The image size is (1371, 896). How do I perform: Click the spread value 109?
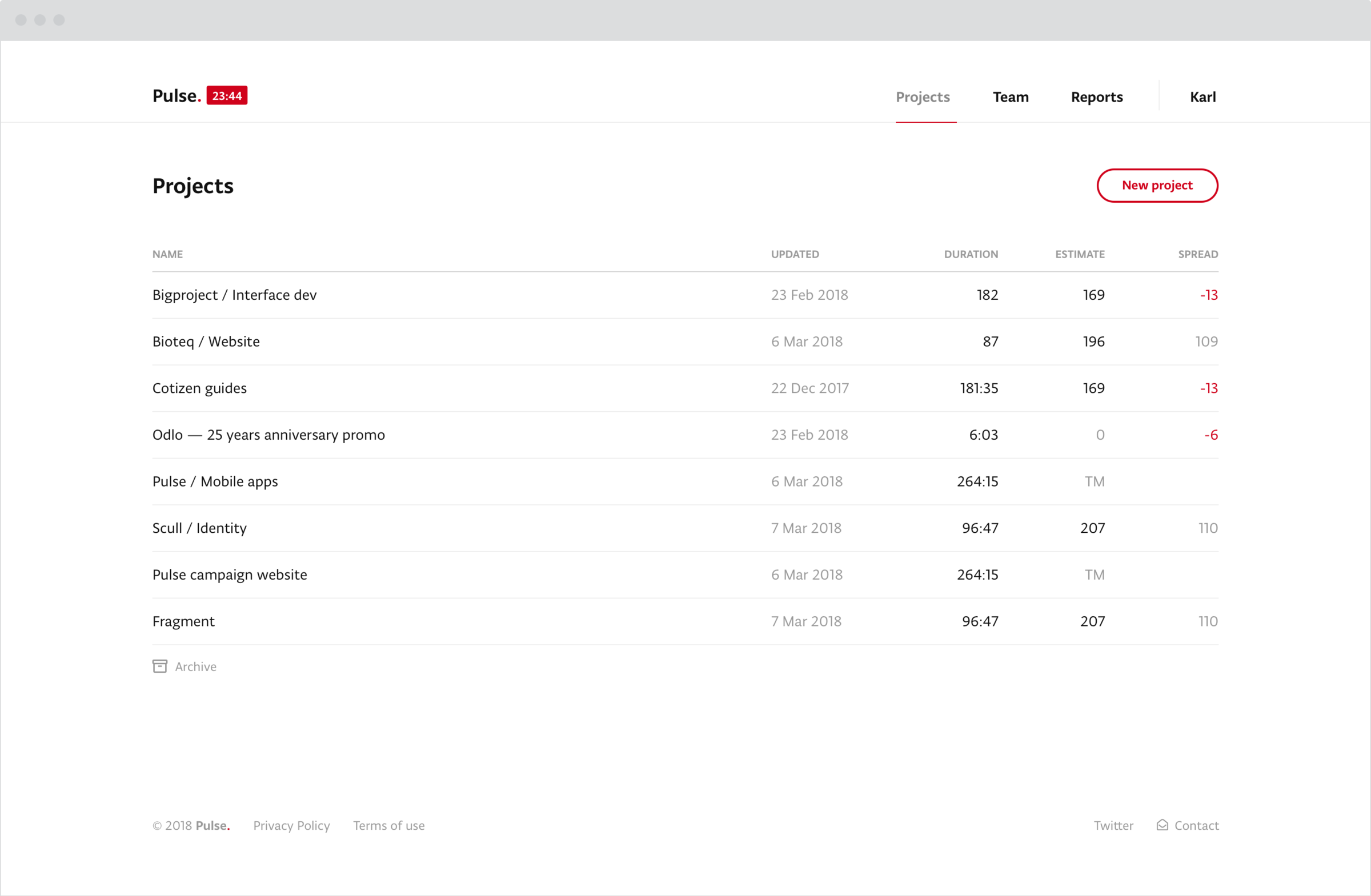tap(1206, 341)
